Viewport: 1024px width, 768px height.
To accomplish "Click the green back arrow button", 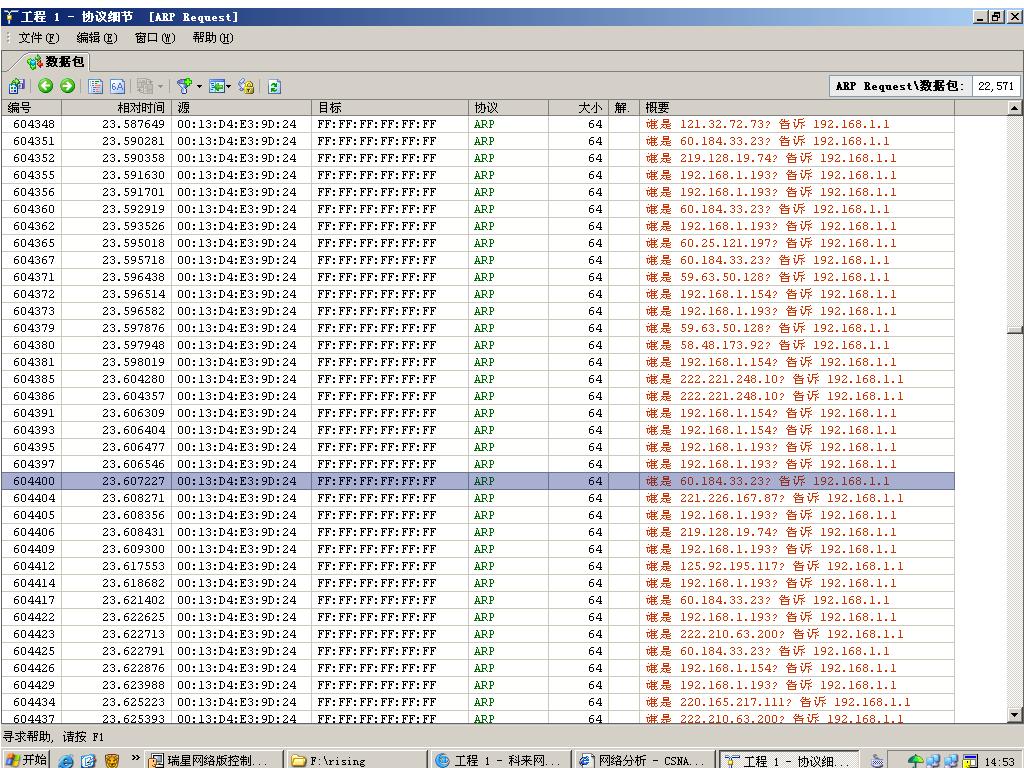I will tap(45, 87).
